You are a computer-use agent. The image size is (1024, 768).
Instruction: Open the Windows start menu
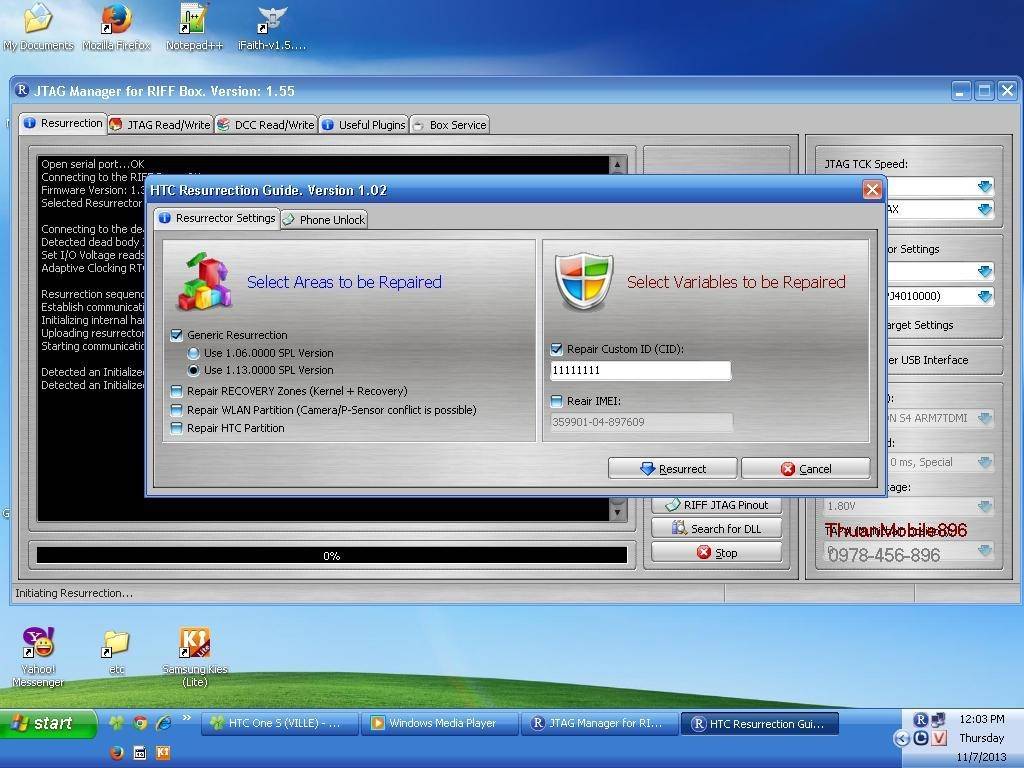click(47, 724)
